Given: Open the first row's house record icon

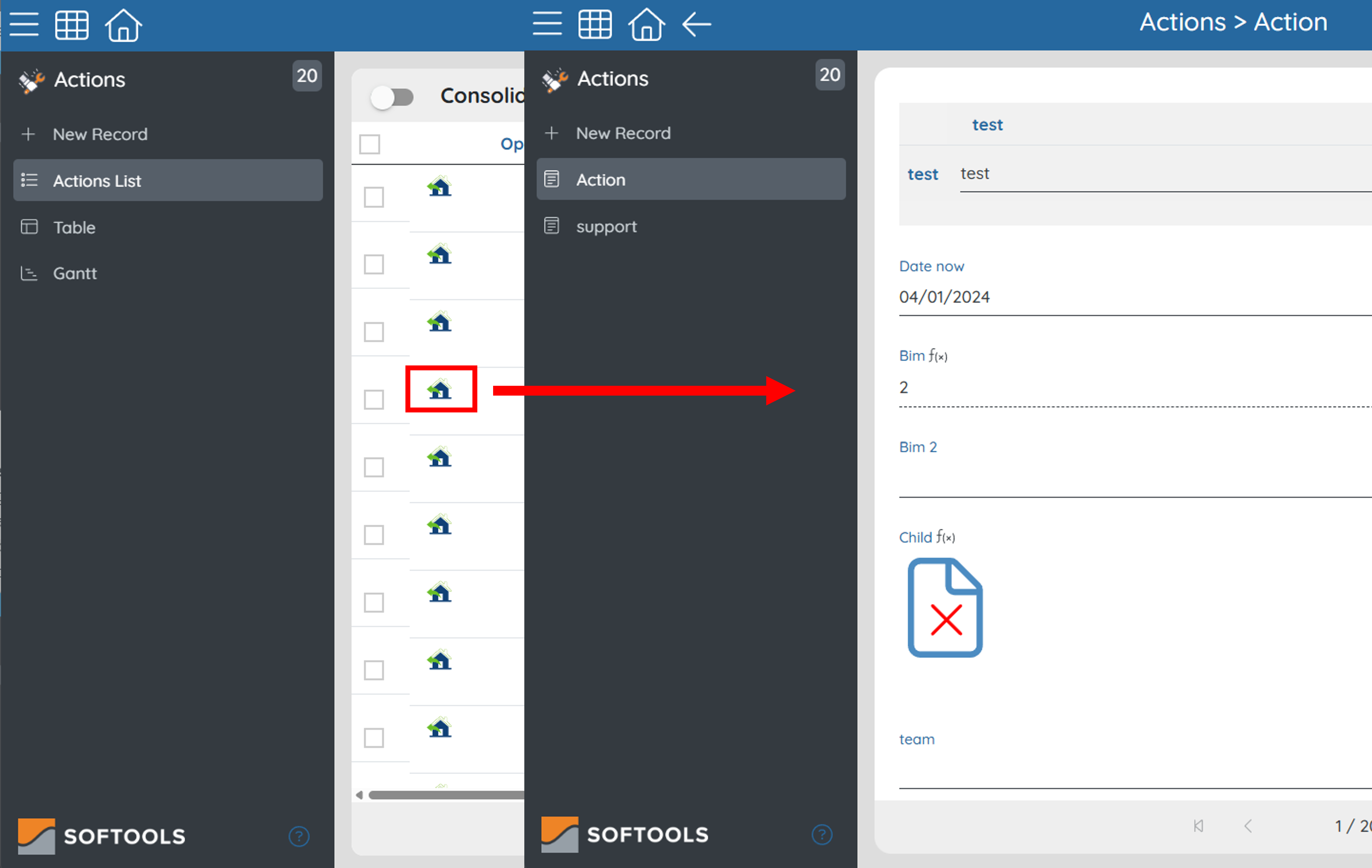Looking at the screenshot, I should click(440, 186).
